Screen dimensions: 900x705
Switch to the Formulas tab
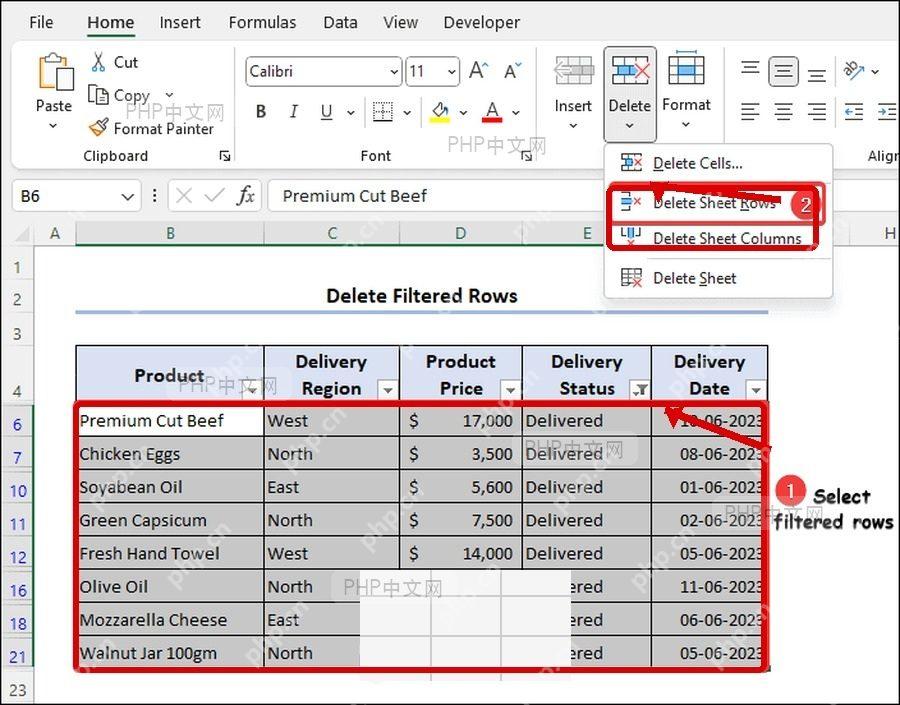[x=262, y=22]
